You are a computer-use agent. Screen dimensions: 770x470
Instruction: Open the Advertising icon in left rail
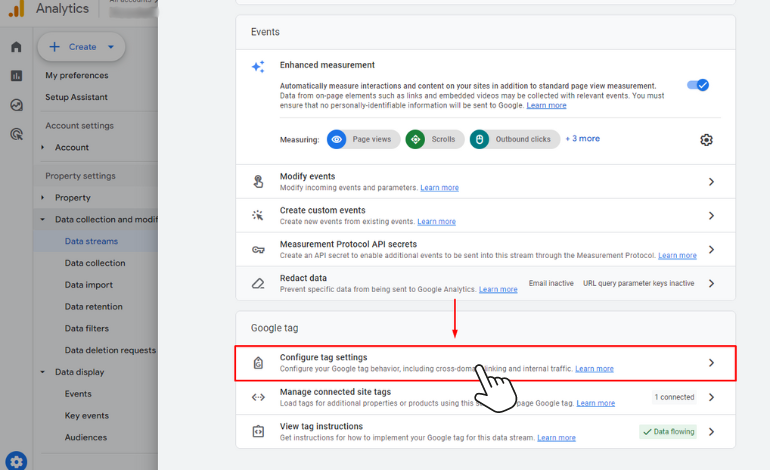pyautogui.click(x=16, y=134)
